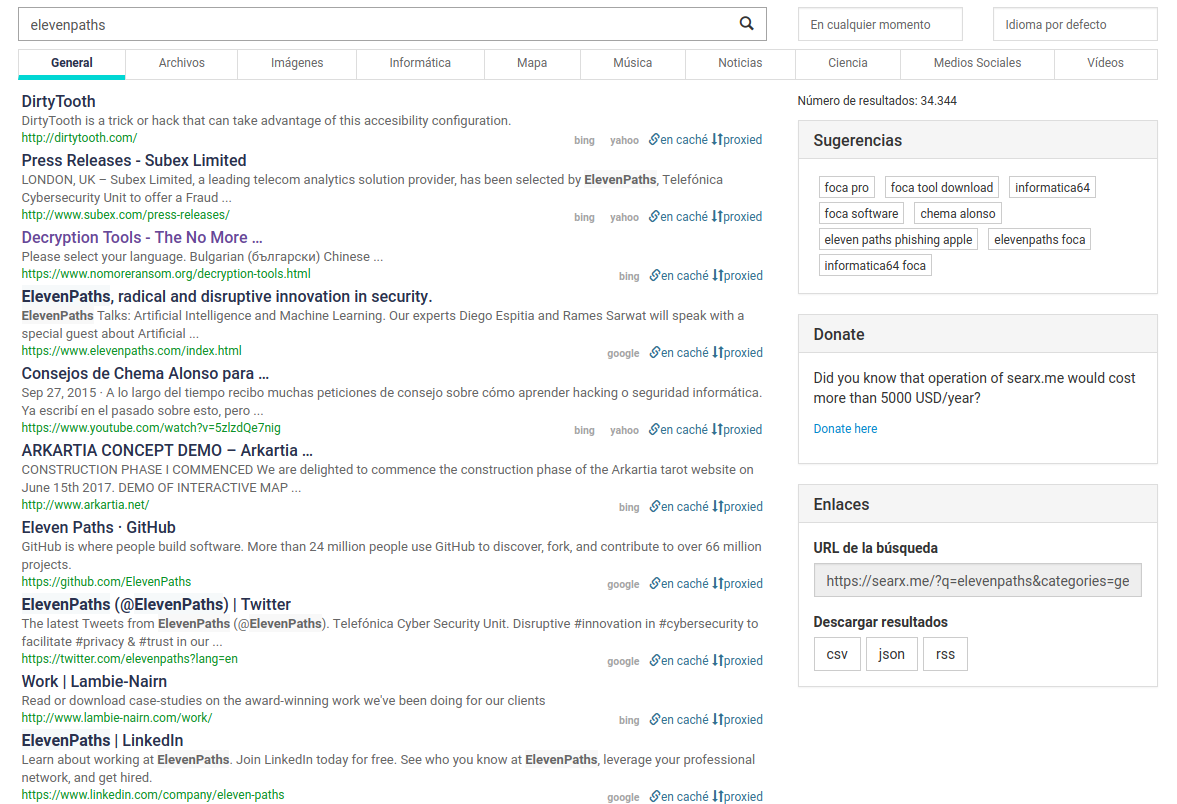
Task: Open the 'En cualquier momento' time dropdown
Action: click(x=879, y=25)
